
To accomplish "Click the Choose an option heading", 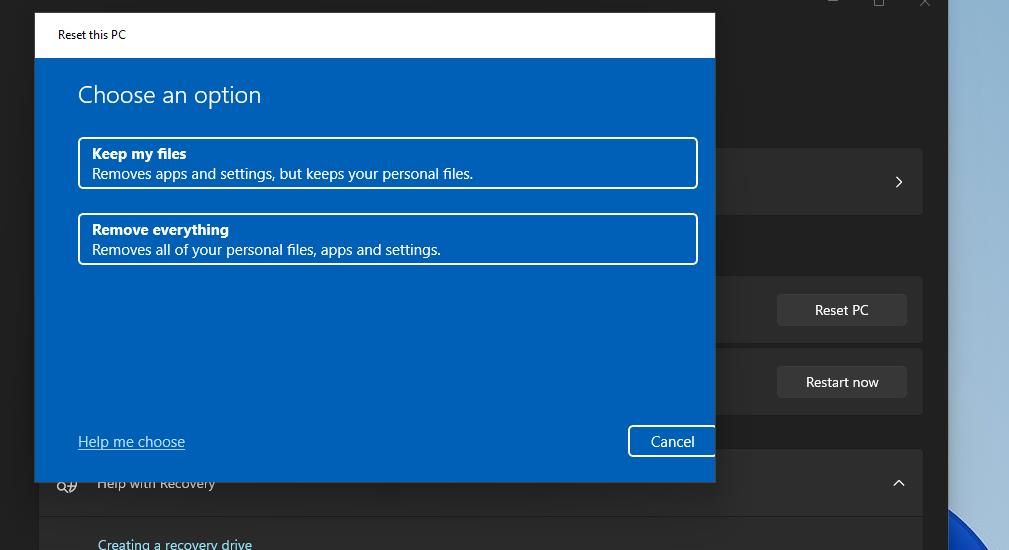I will coord(169,95).
